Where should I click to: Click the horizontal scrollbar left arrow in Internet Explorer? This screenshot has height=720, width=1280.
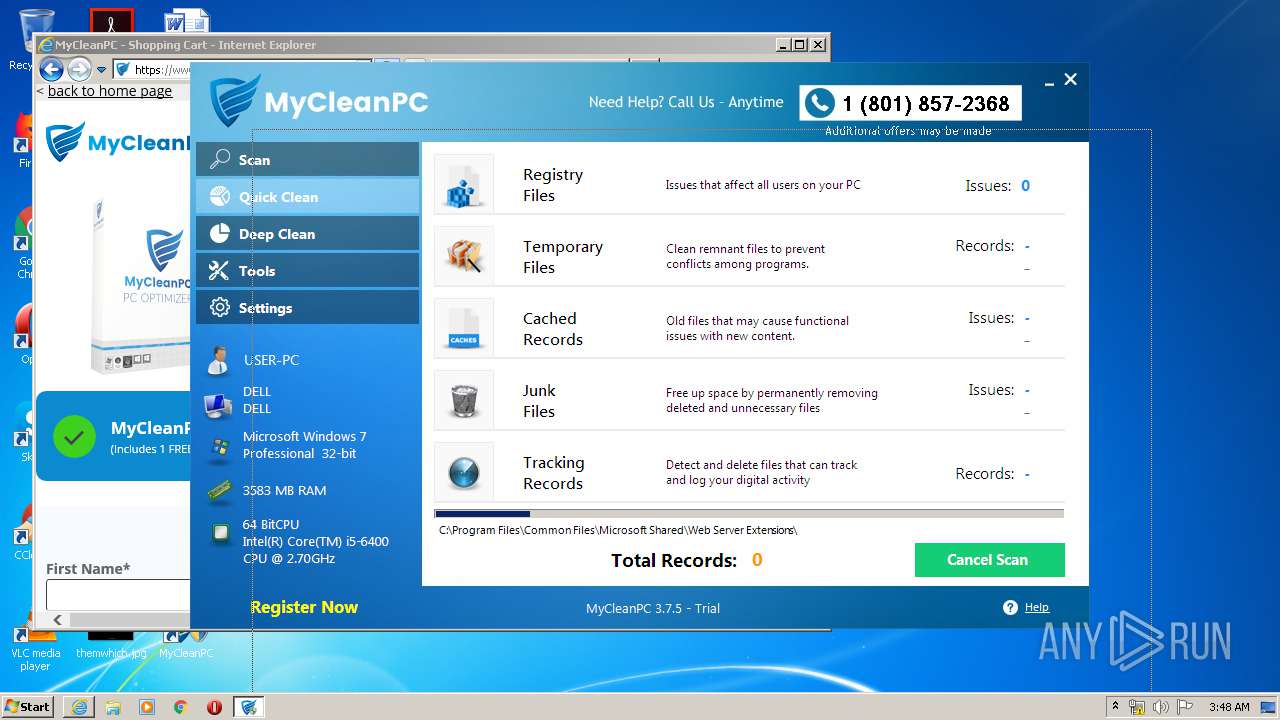point(57,620)
